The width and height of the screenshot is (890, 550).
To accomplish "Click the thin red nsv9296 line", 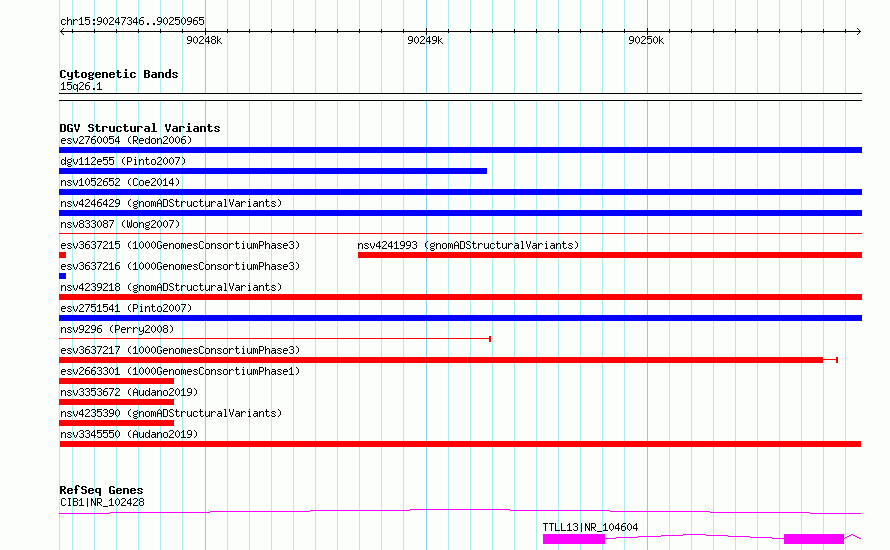I will pyautogui.click(x=275, y=339).
